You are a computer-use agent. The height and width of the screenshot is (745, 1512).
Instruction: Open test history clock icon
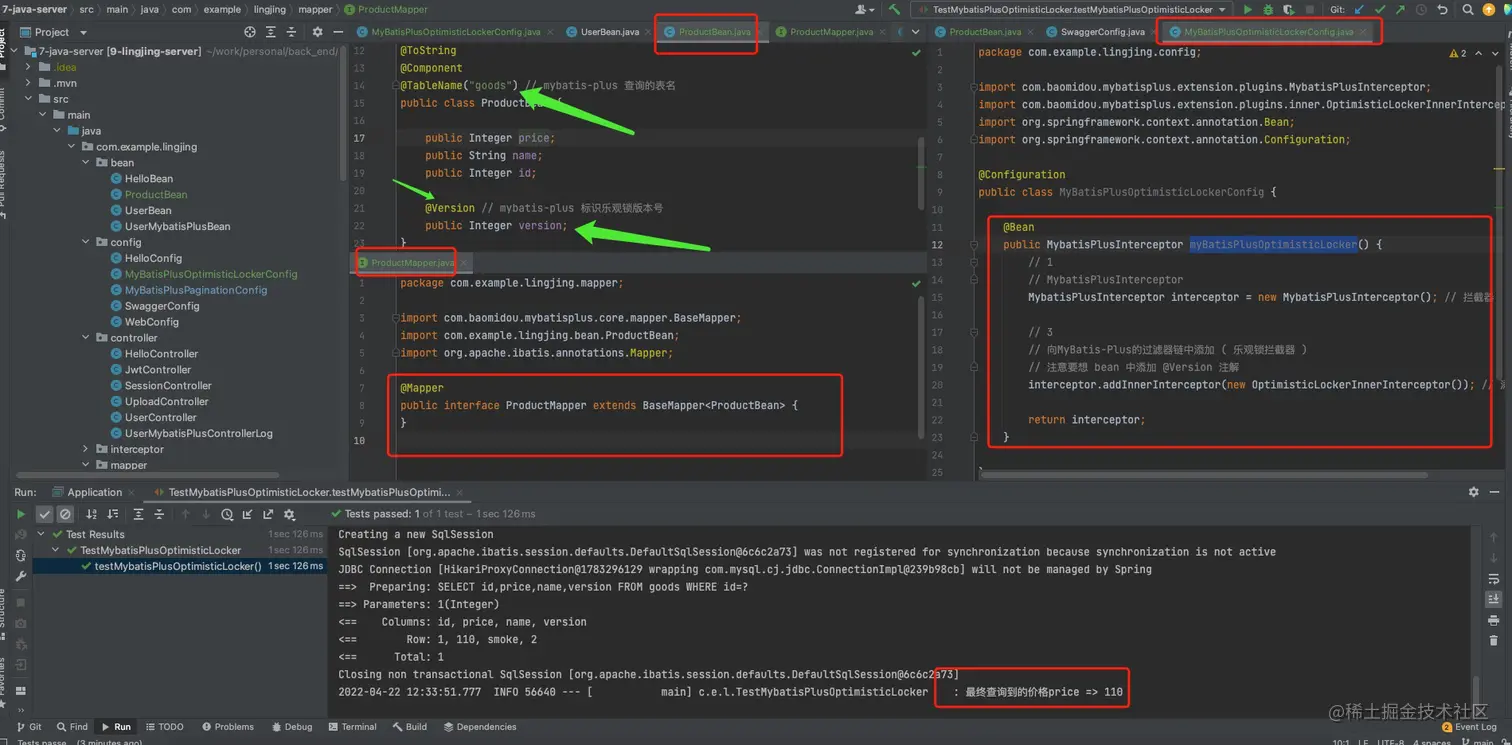[x=227, y=514]
